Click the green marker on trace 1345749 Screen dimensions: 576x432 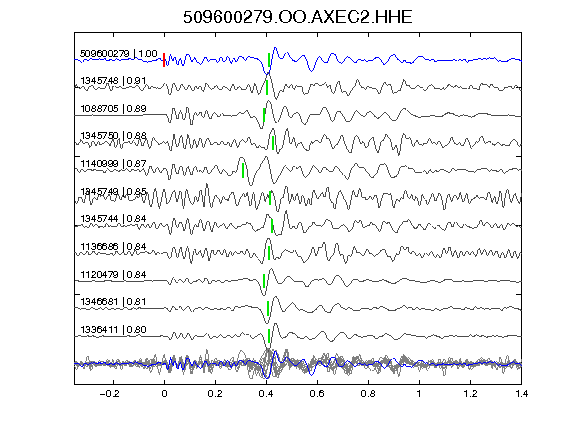[x=270, y=198]
